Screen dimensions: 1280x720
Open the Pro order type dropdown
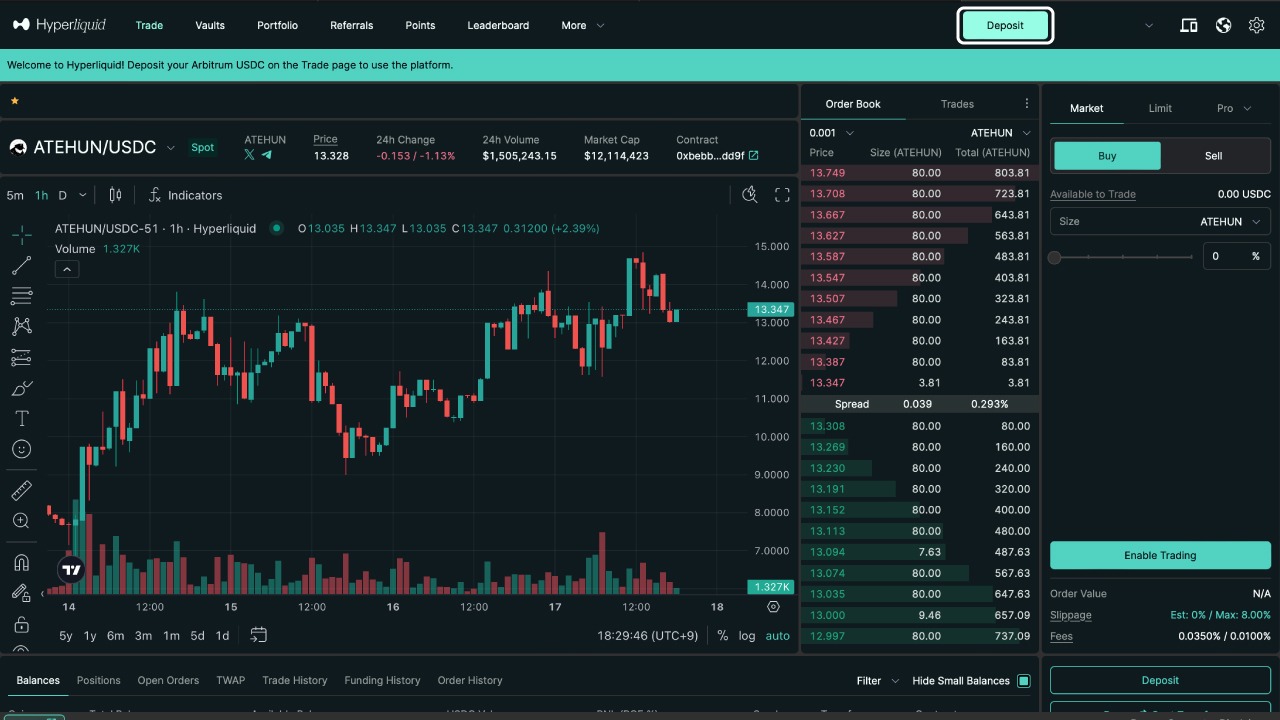click(x=1234, y=108)
